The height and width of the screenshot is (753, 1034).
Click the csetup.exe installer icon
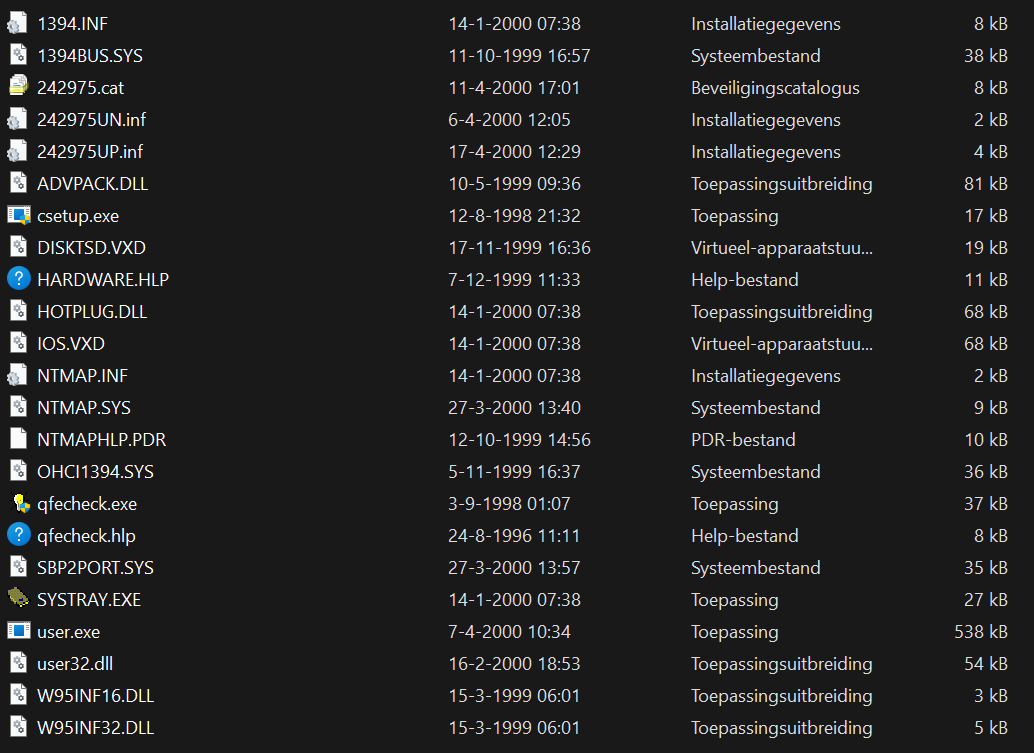[x=18, y=215]
